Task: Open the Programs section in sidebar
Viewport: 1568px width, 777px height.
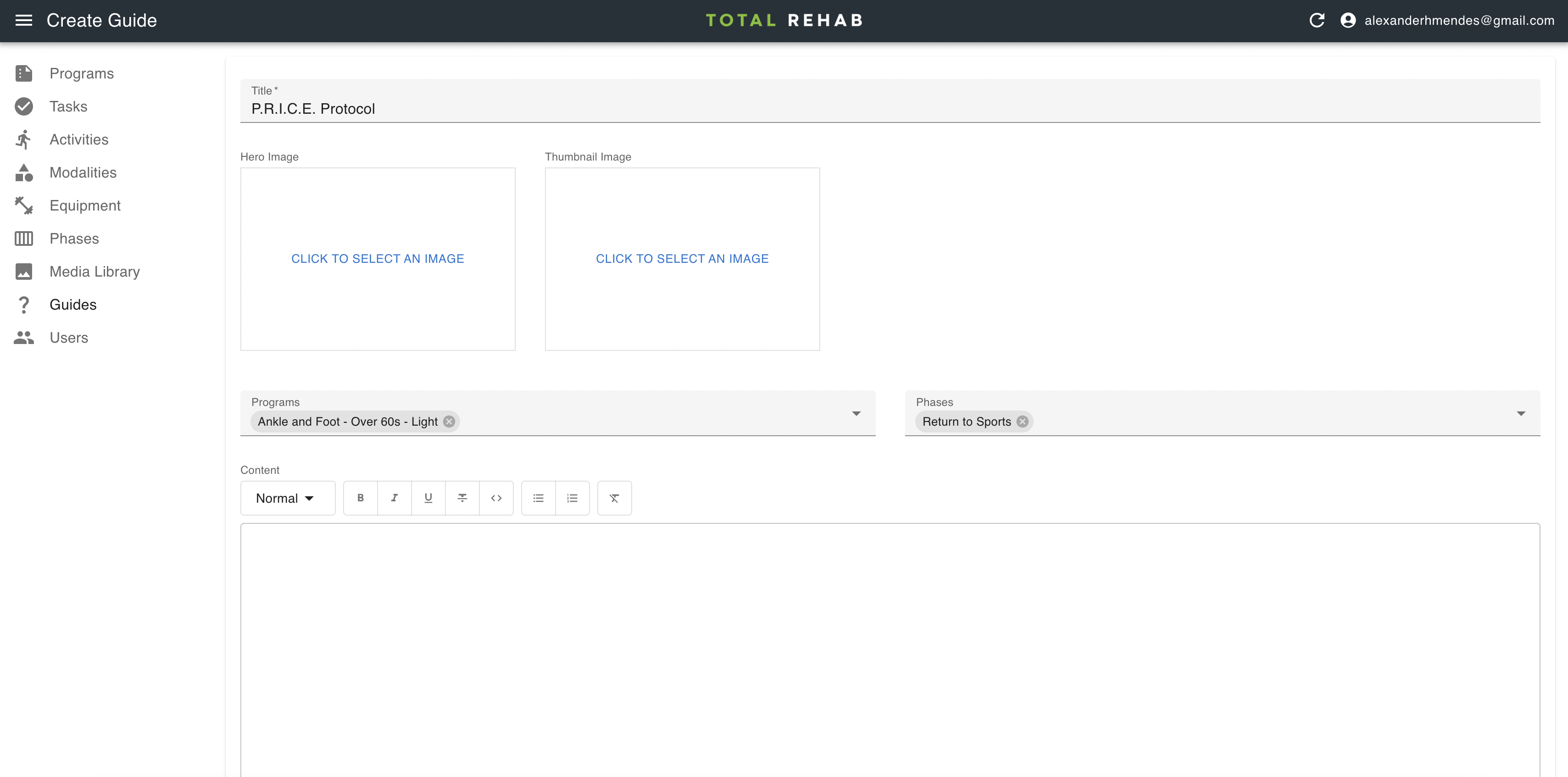Action: [x=82, y=73]
